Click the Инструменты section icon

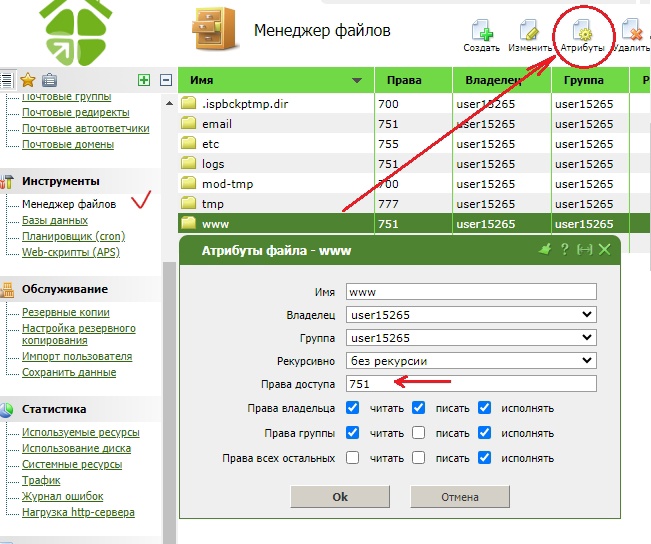(x=7, y=181)
